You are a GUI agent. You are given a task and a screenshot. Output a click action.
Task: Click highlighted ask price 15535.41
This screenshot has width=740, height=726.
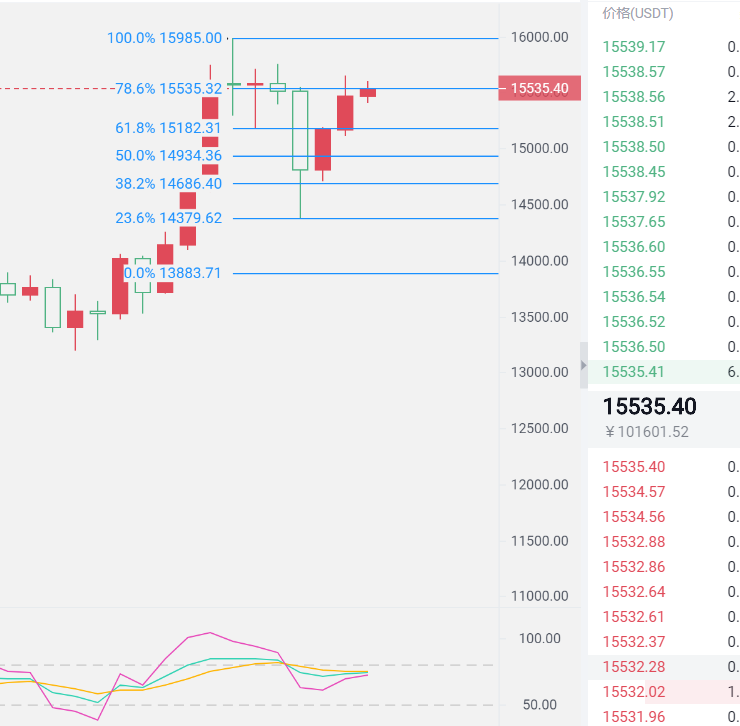pyautogui.click(x=634, y=372)
